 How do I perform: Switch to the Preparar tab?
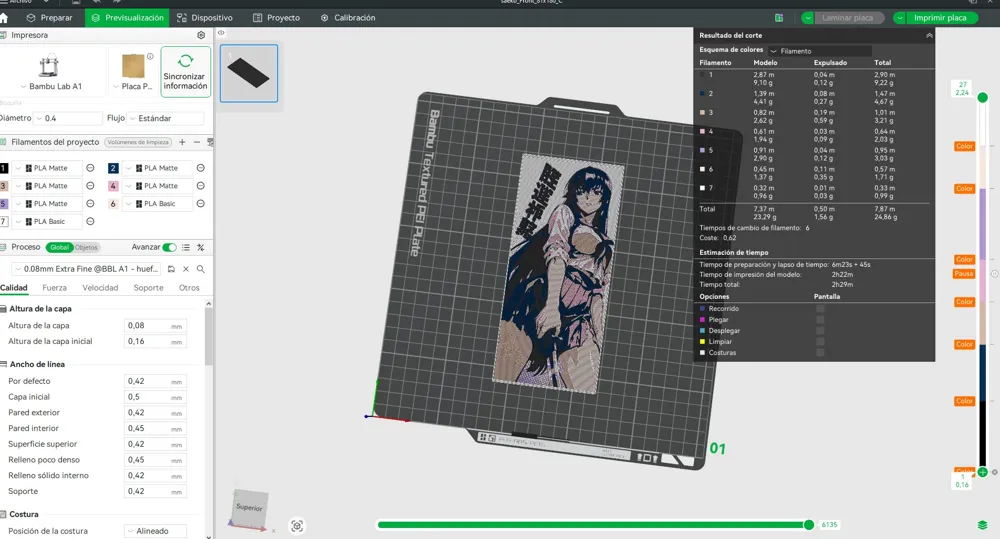(49, 18)
